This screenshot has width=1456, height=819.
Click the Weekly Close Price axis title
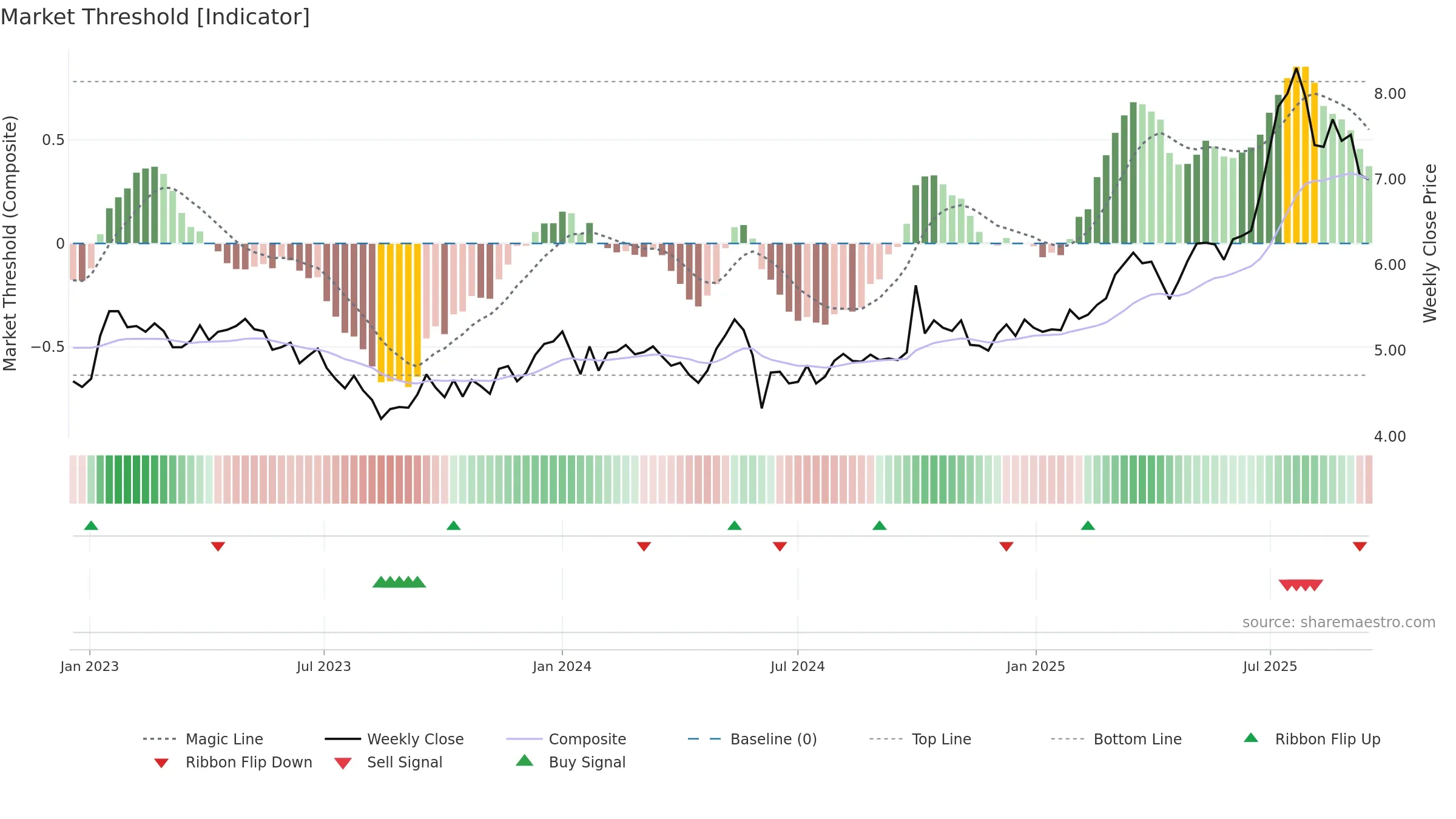[x=1430, y=243]
